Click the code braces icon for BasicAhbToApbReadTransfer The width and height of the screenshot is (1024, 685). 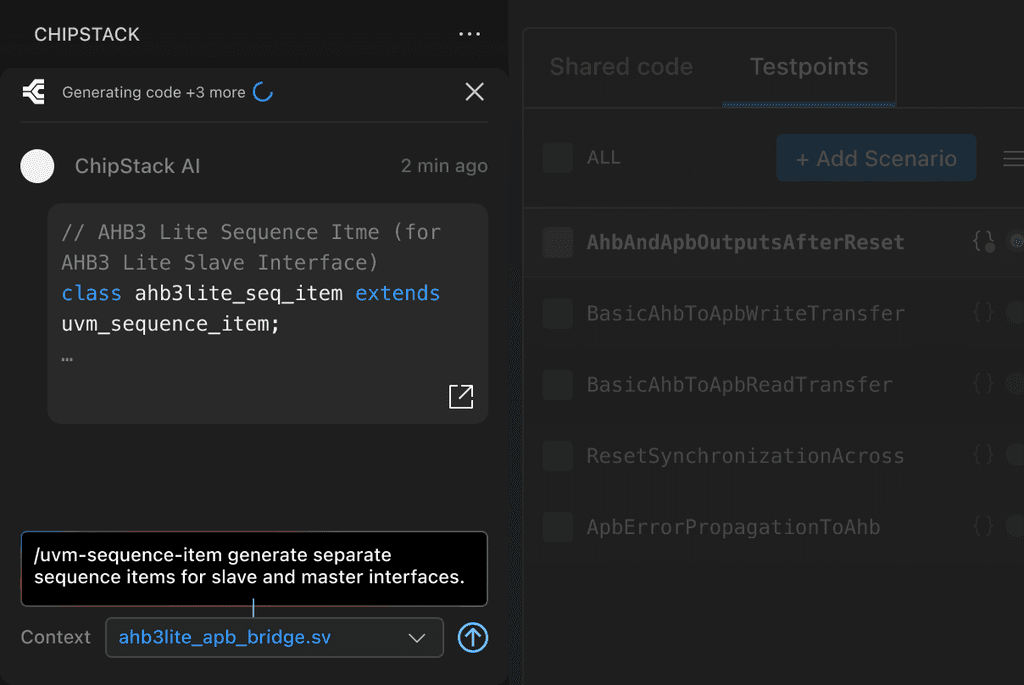click(x=983, y=384)
